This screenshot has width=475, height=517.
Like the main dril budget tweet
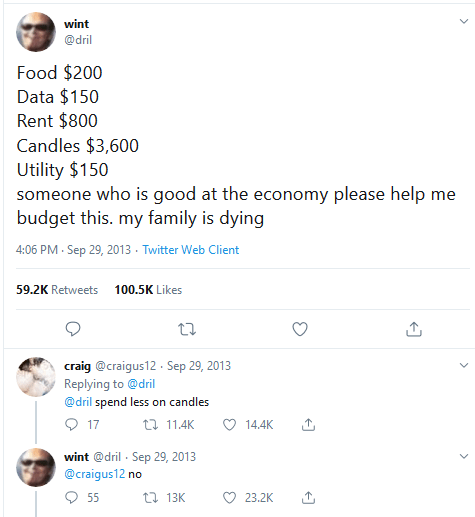pos(300,329)
